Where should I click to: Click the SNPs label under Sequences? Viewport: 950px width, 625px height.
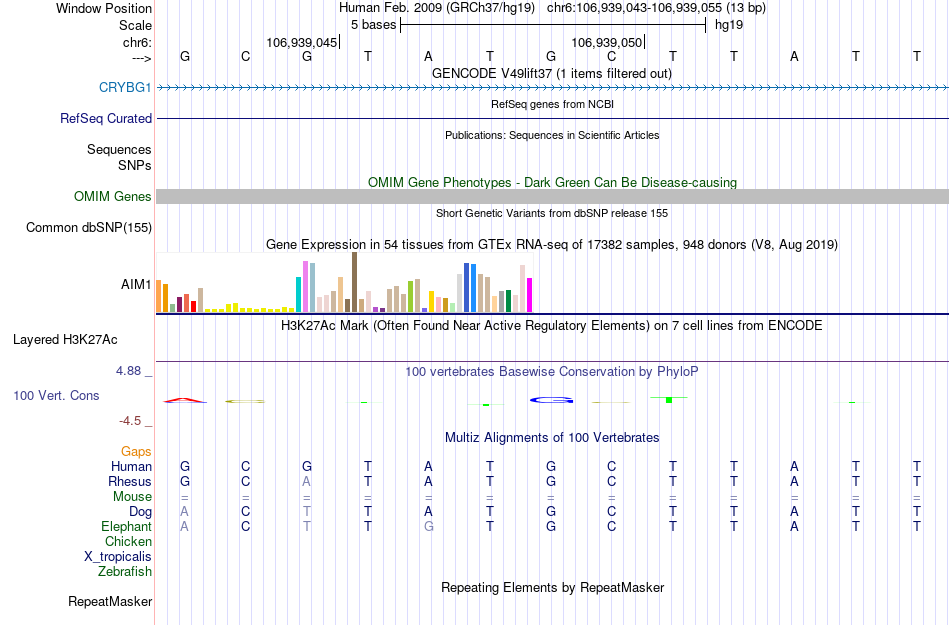(x=135, y=165)
